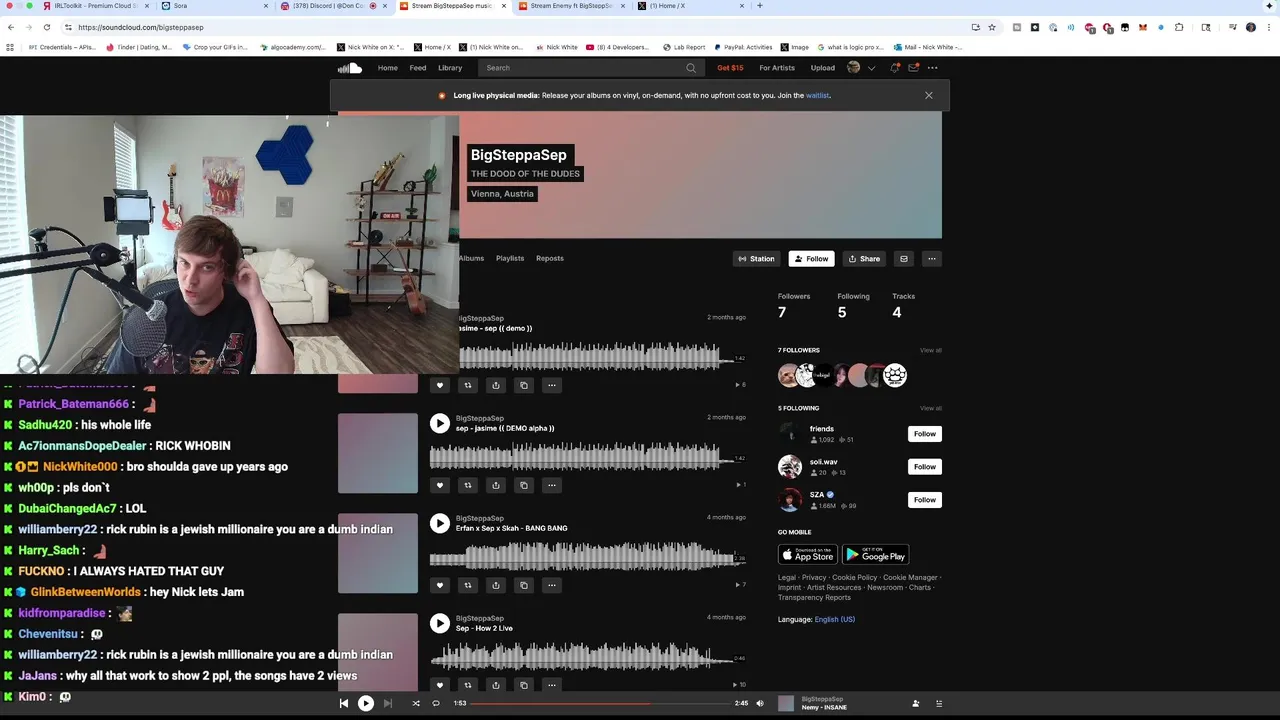Open the Get it on Google Play badge

(875, 555)
